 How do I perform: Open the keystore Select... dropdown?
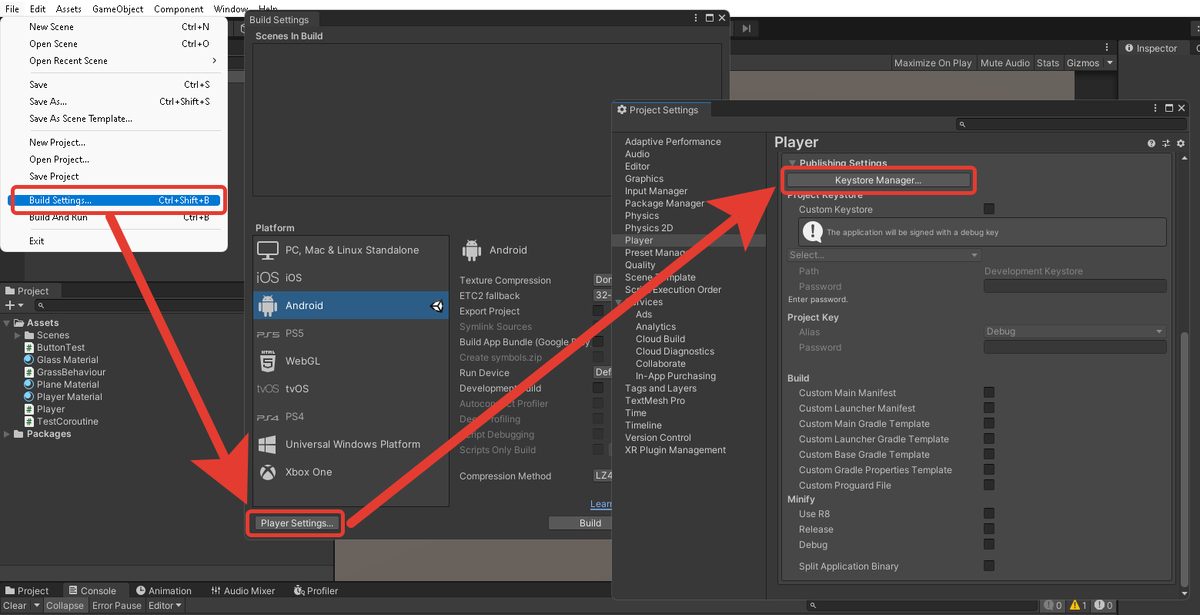[x=884, y=255]
